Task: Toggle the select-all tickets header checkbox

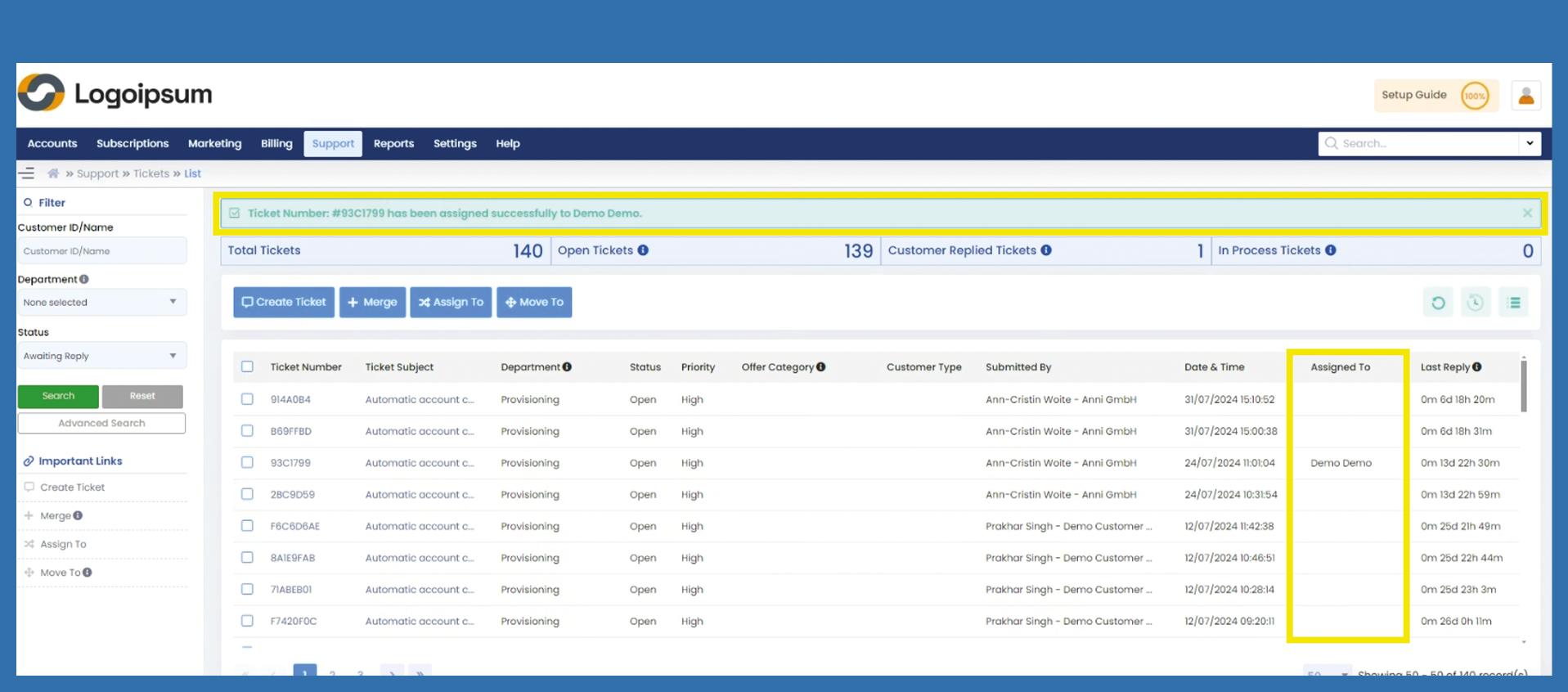Action: (247, 367)
